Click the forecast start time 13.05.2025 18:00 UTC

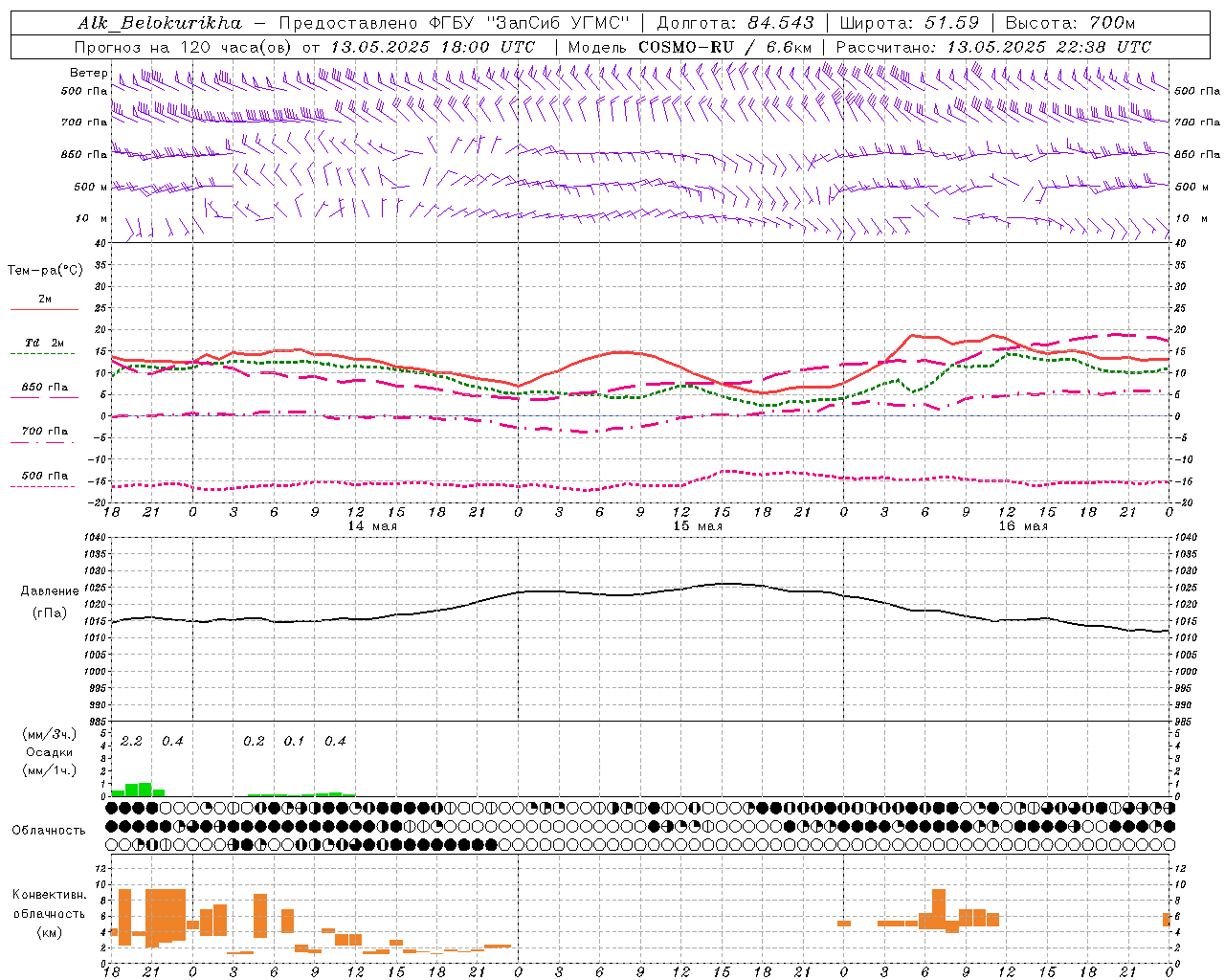(x=433, y=47)
